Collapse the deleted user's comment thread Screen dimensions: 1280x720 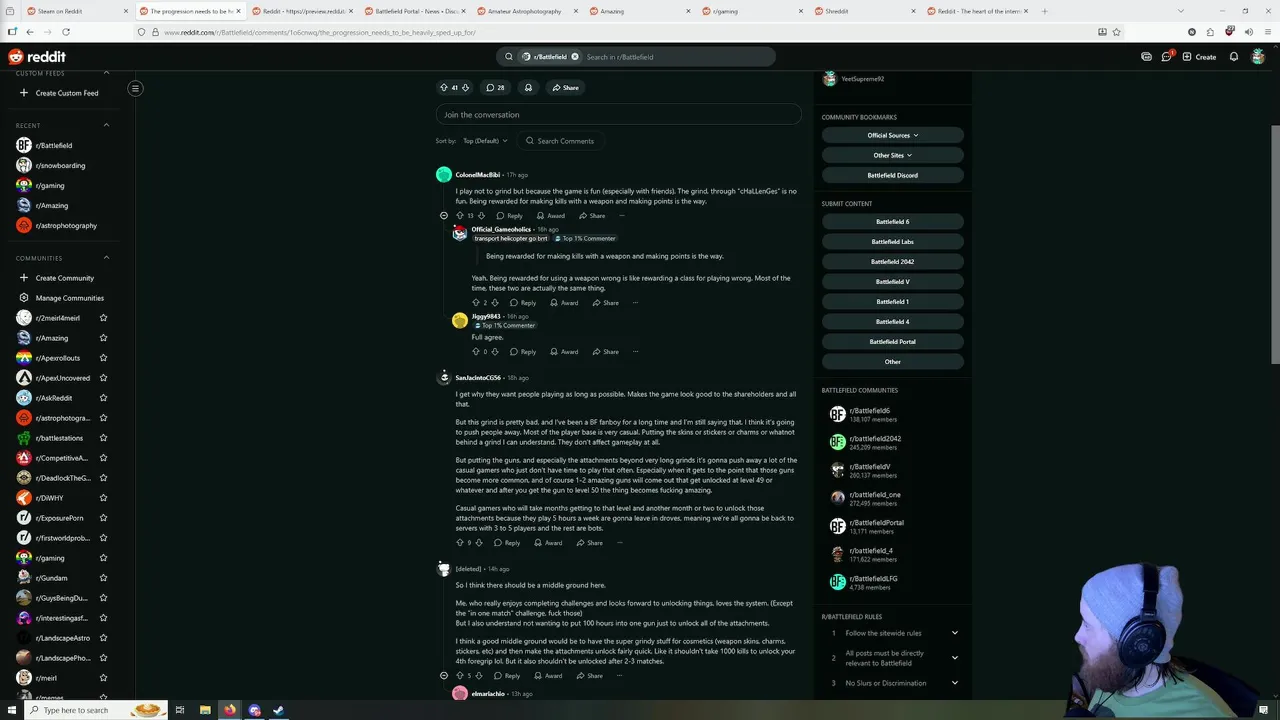pyautogui.click(x=444, y=676)
